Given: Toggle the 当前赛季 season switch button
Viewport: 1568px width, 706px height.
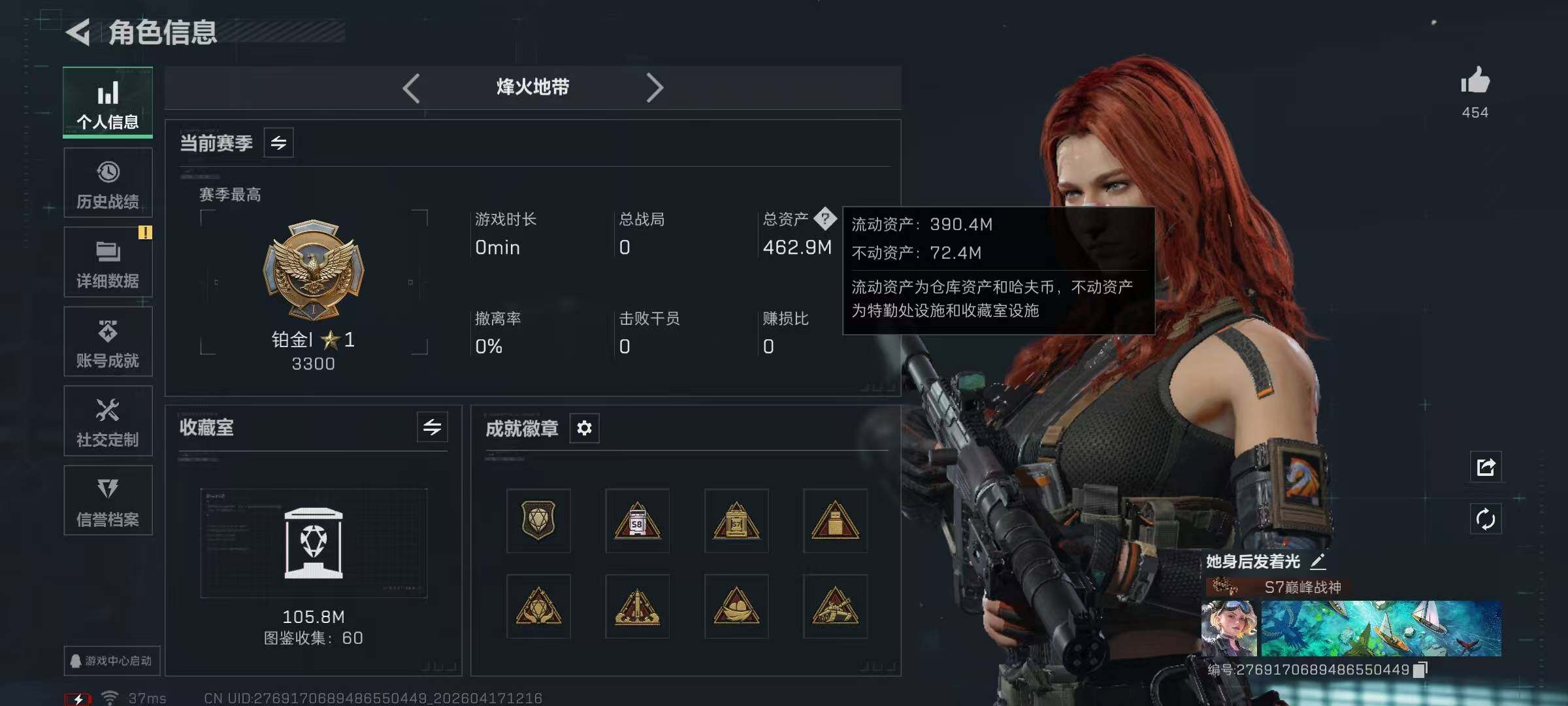Looking at the screenshot, I should [278, 143].
